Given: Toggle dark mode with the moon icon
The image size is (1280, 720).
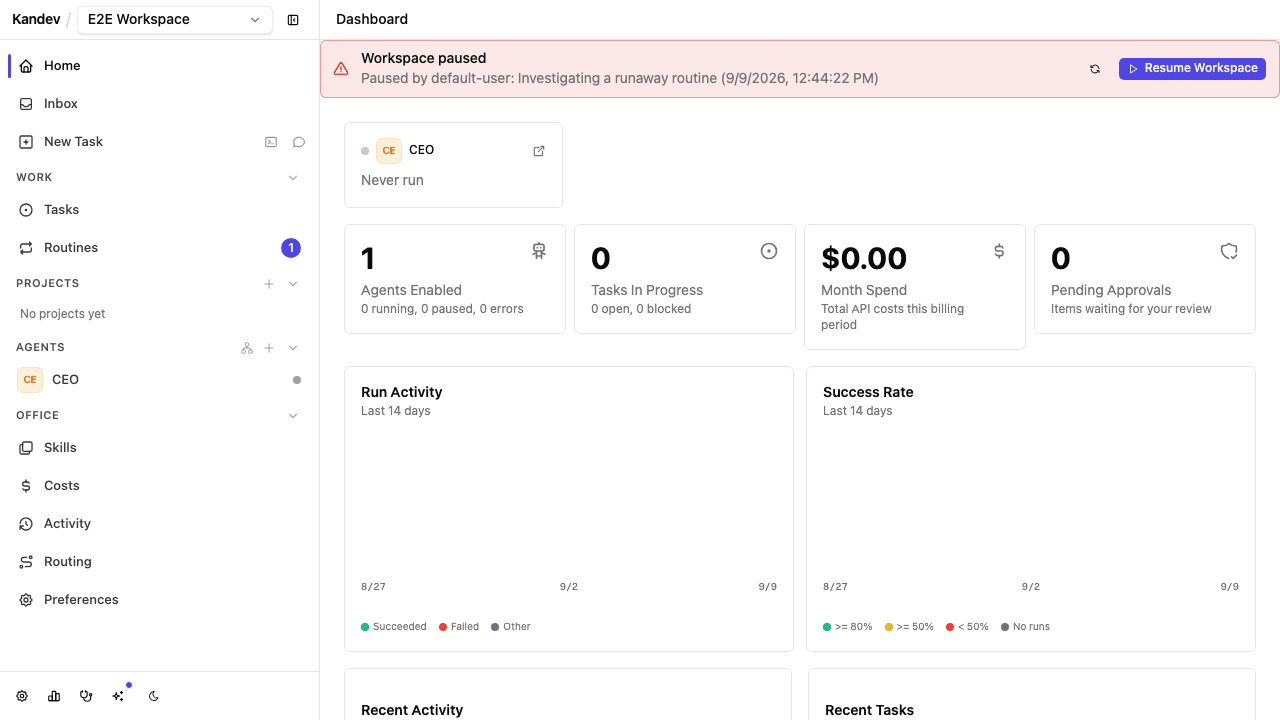Looking at the screenshot, I should [x=154, y=696].
